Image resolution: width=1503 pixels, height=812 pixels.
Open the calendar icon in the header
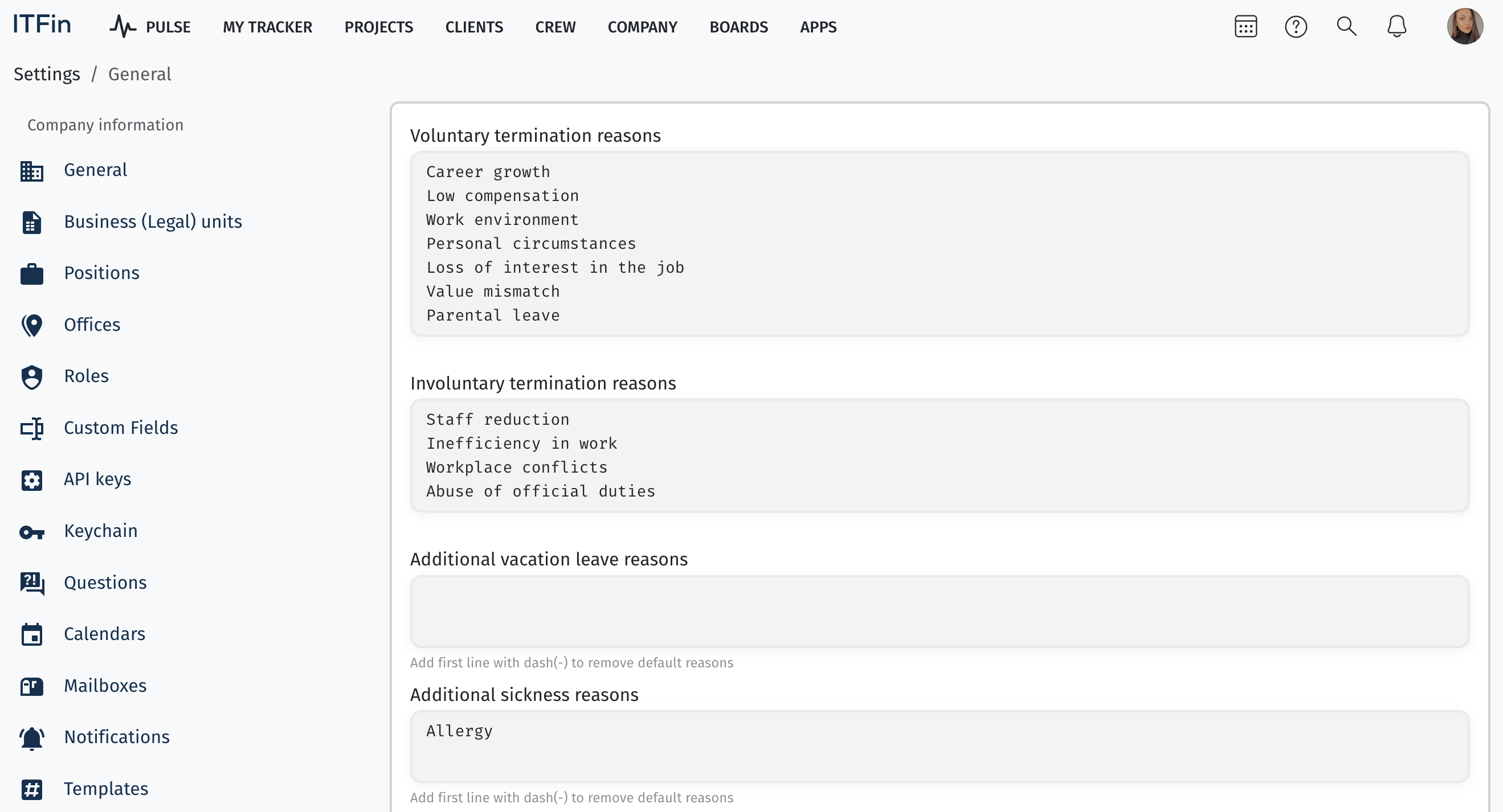pyautogui.click(x=1245, y=26)
